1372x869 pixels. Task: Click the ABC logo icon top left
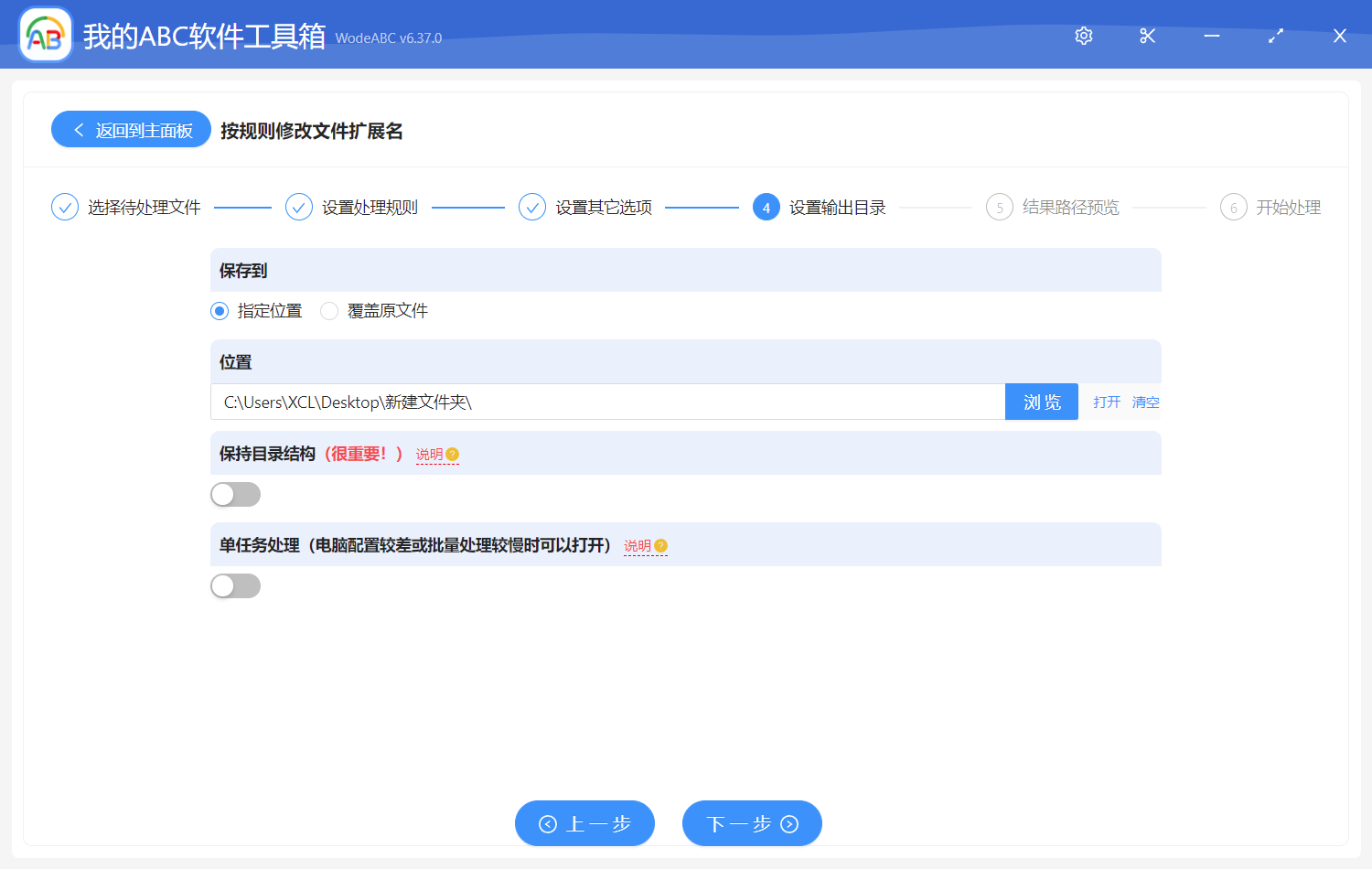pos(45,35)
